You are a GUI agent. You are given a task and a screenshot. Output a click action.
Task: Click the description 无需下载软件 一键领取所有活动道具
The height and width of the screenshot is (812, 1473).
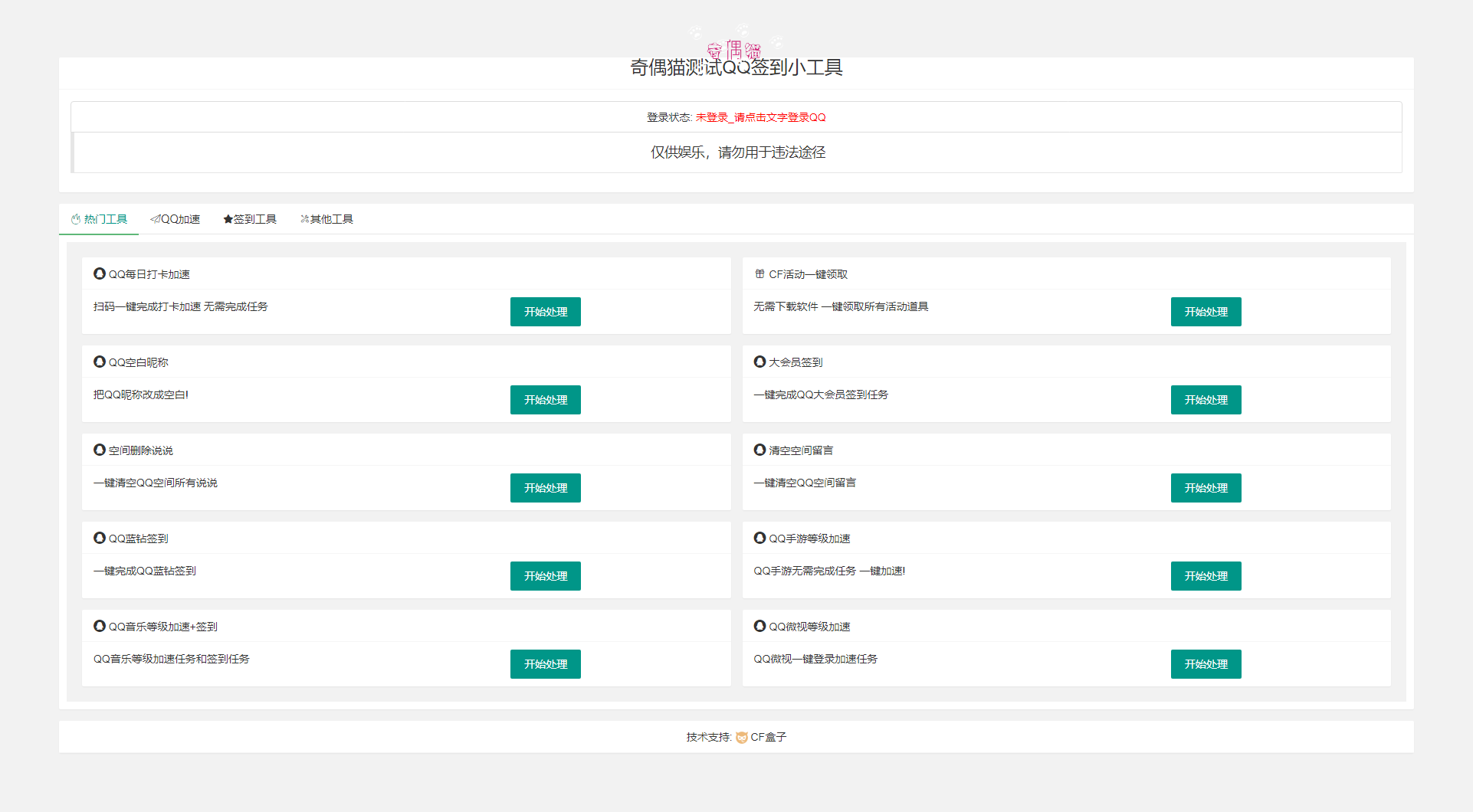(x=841, y=306)
